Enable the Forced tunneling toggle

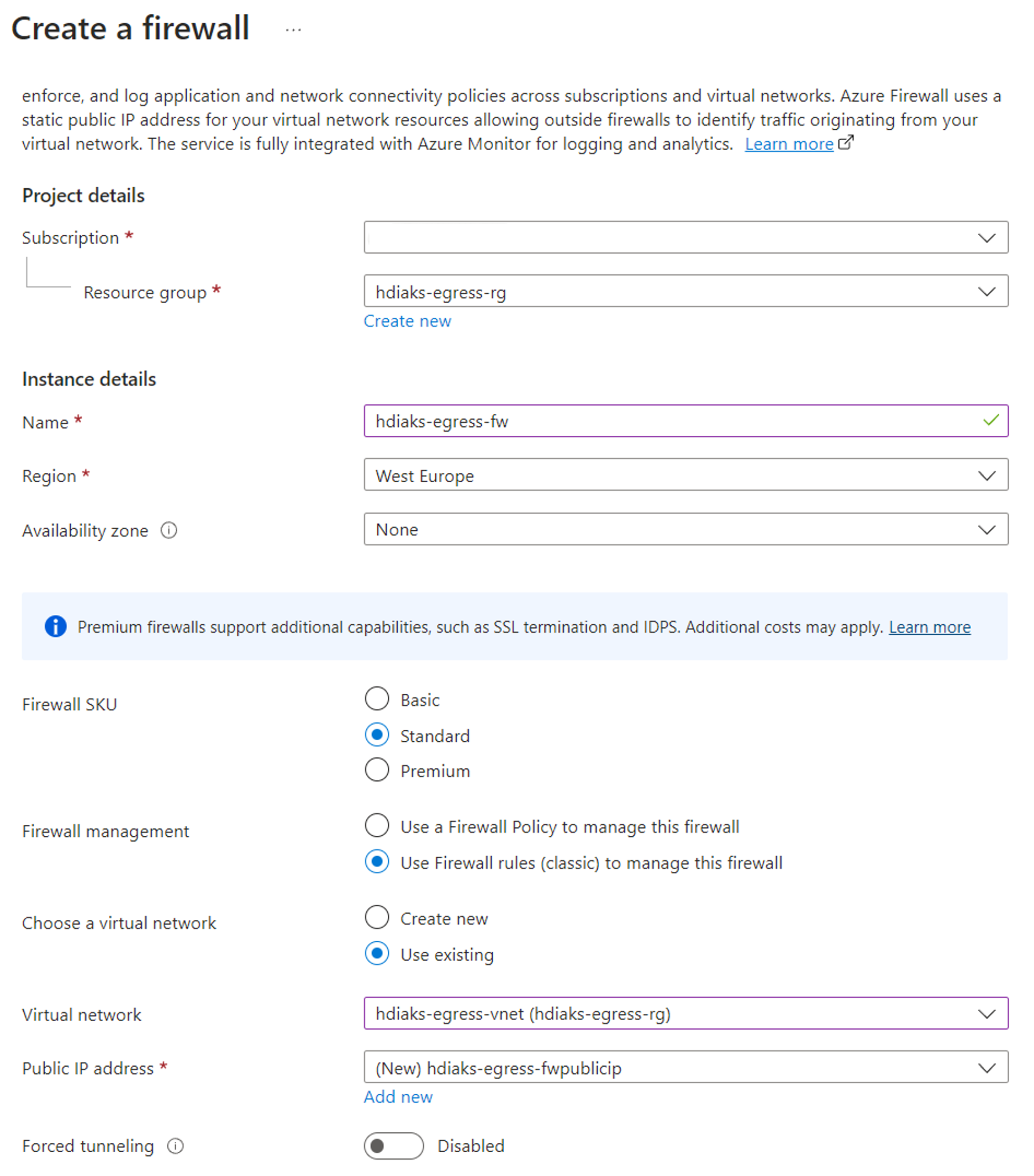[x=393, y=1146]
